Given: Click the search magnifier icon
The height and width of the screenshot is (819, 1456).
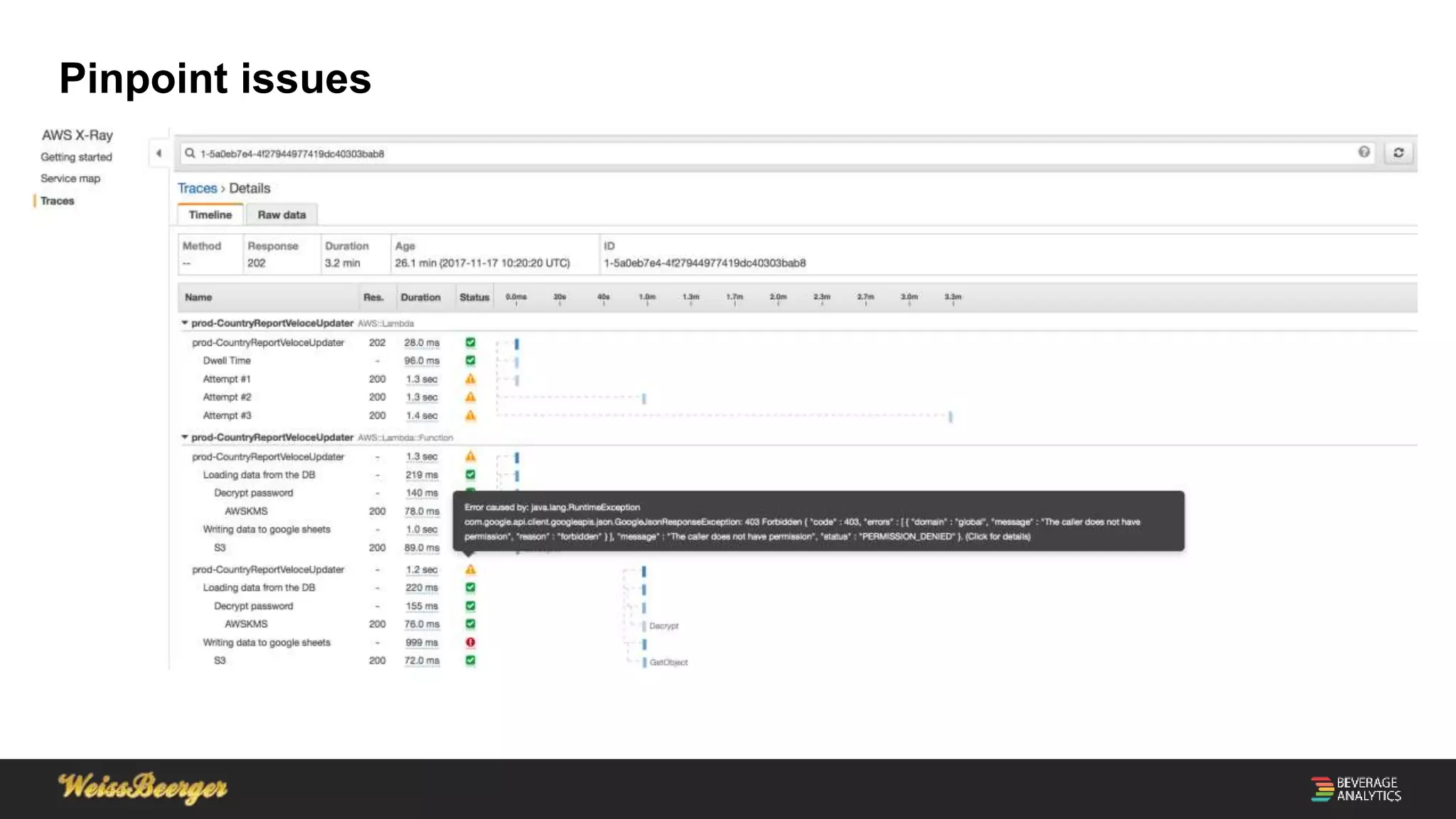Looking at the screenshot, I should [x=190, y=153].
